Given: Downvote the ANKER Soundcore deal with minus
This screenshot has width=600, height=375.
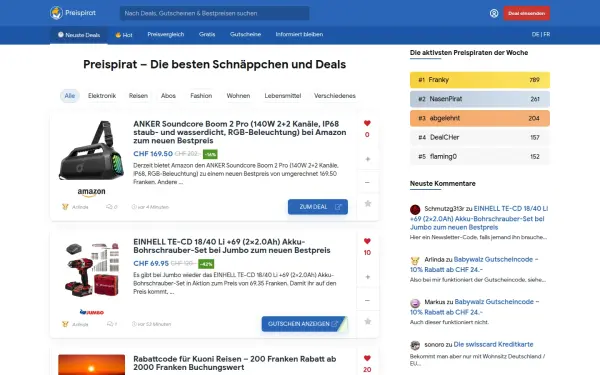Looking at the screenshot, I should point(367,182).
